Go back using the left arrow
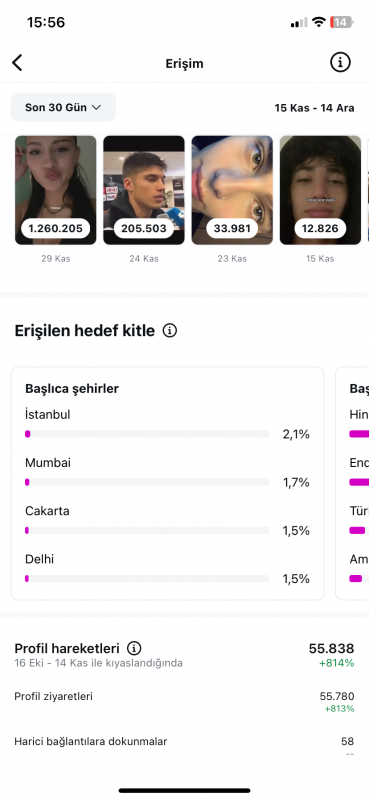369x800 pixels. [17, 63]
